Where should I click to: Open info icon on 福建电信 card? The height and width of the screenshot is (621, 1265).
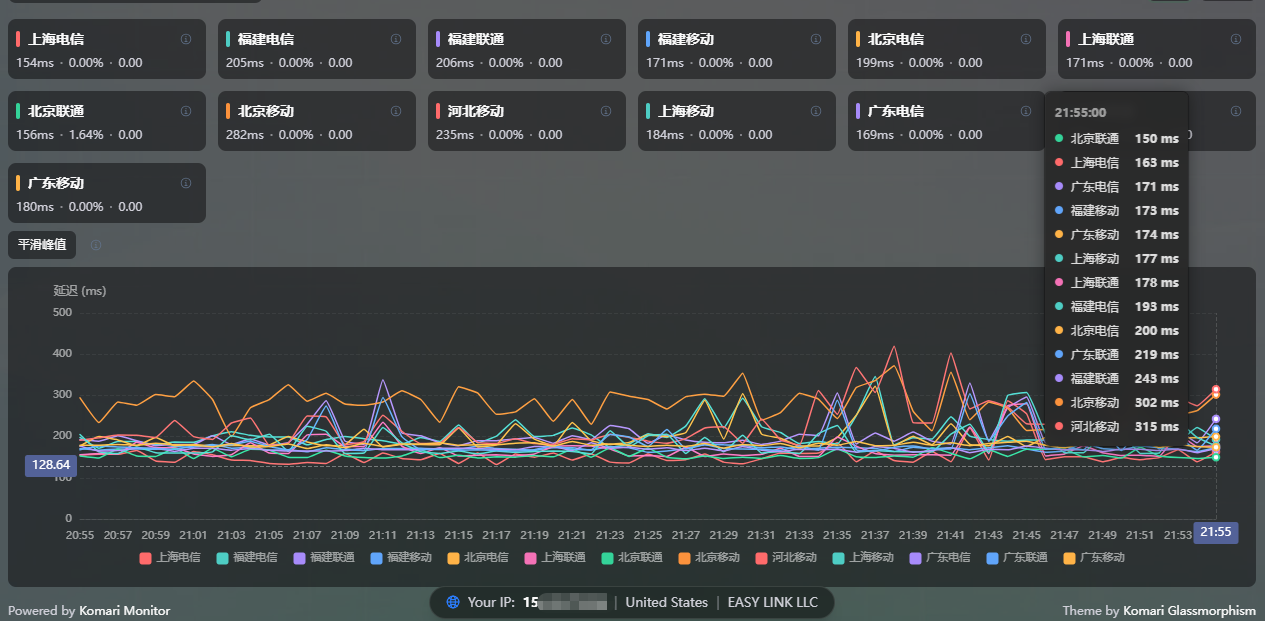click(x=396, y=39)
